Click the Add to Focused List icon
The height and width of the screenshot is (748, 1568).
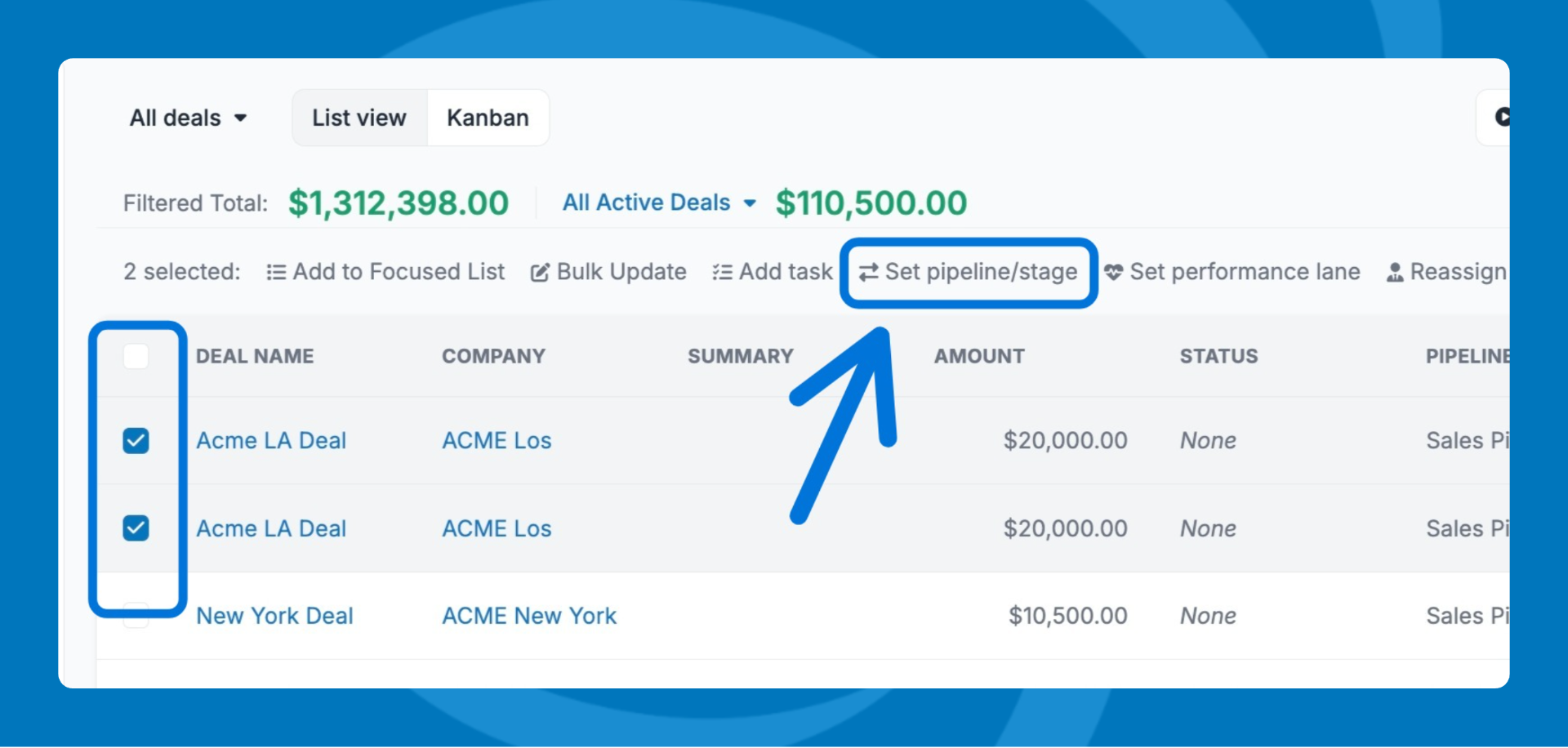(276, 273)
